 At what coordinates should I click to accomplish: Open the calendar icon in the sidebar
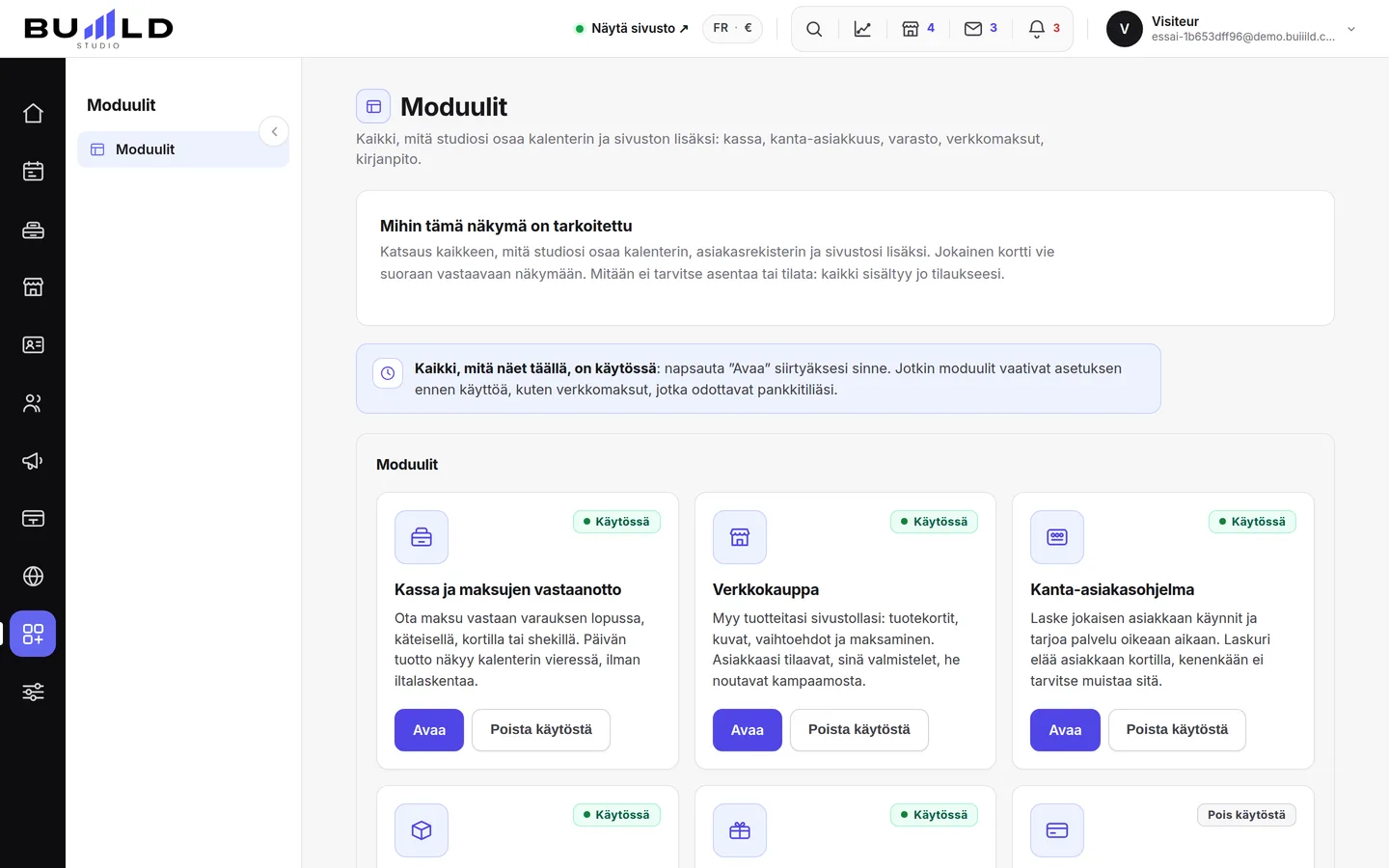[33, 172]
